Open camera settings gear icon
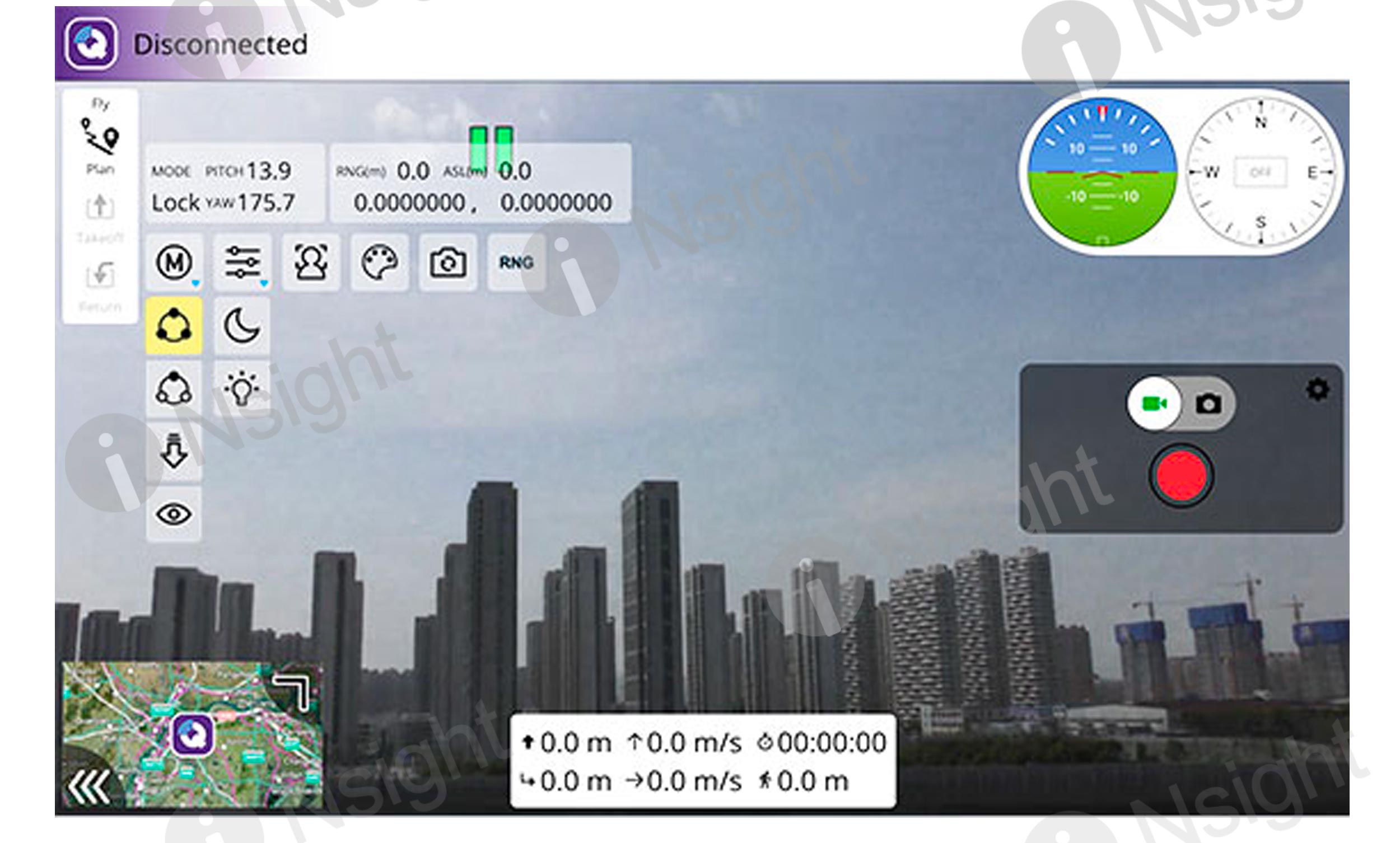Viewport: 1400px width, 843px height. 1318,390
